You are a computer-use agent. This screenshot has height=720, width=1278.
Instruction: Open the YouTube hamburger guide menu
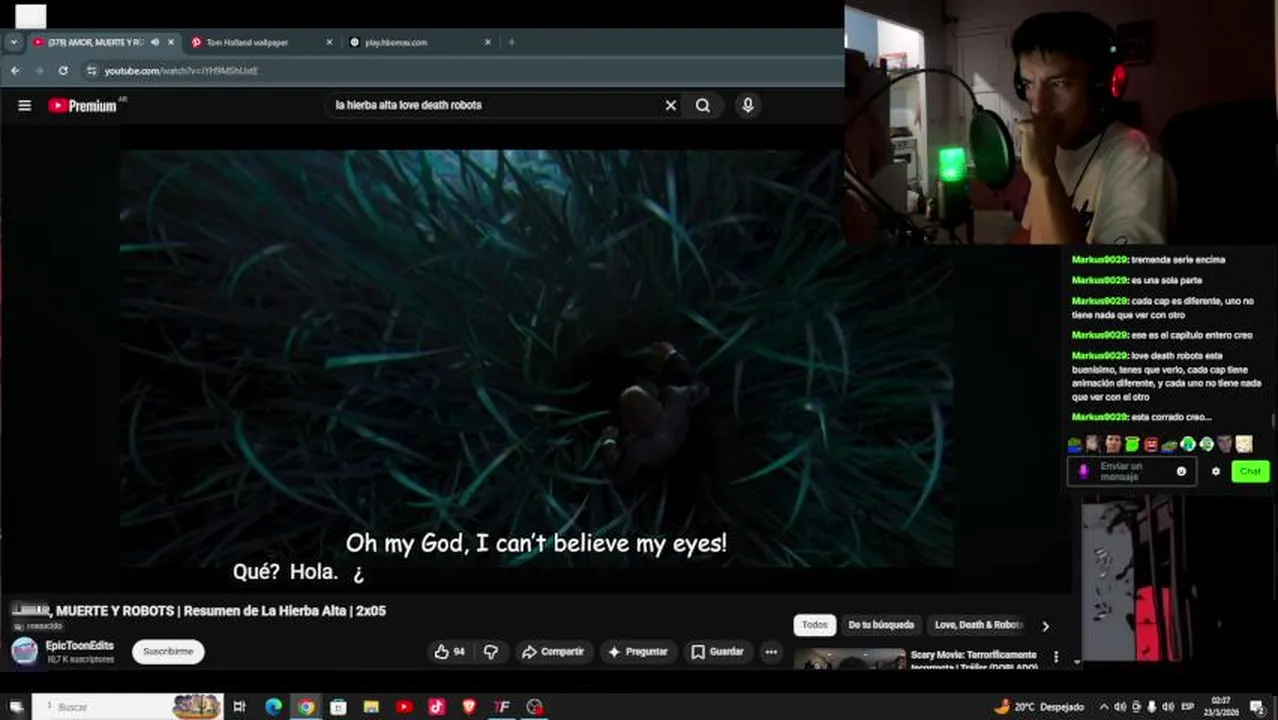[x=24, y=105]
